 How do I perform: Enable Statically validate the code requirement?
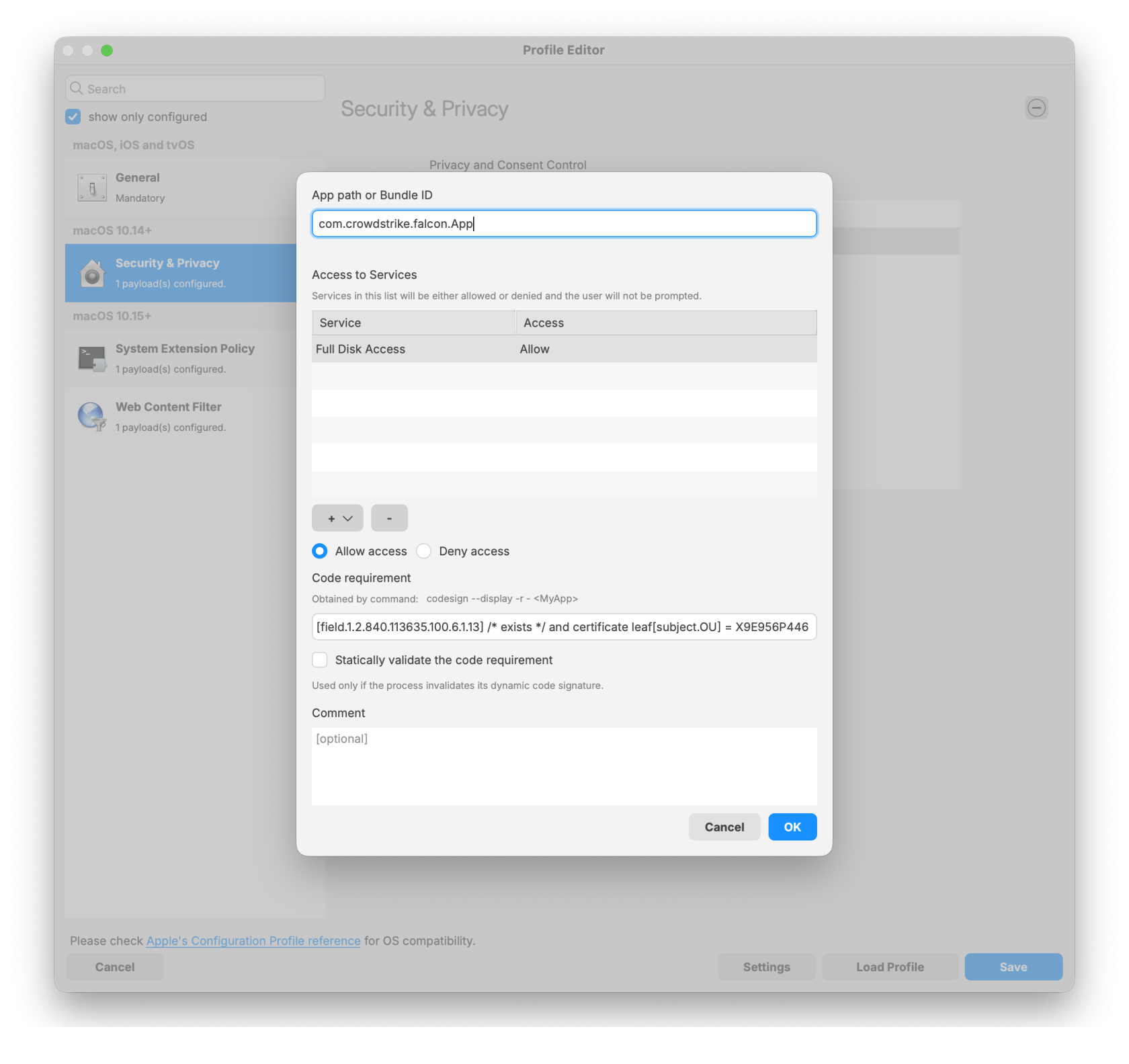(x=320, y=660)
